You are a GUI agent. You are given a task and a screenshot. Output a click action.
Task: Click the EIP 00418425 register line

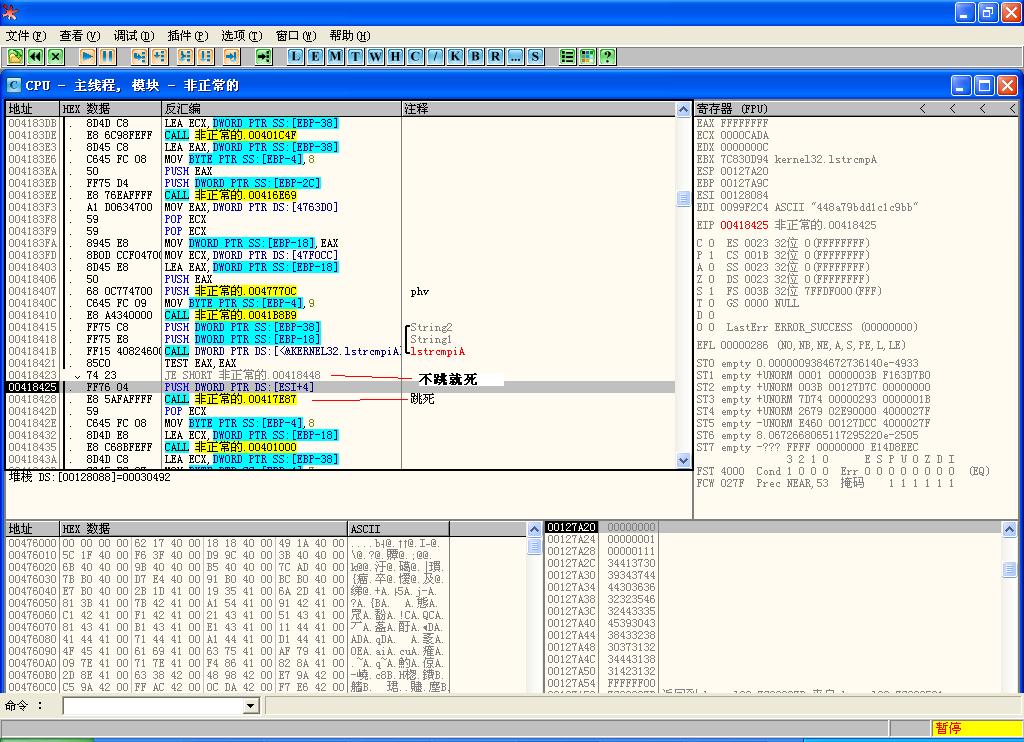pos(786,225)
